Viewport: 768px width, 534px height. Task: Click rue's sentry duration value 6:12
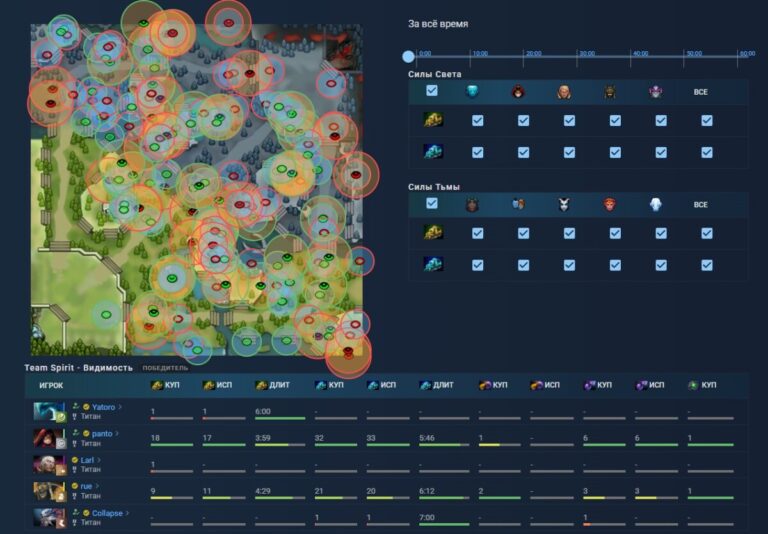(x=427, y=491)
